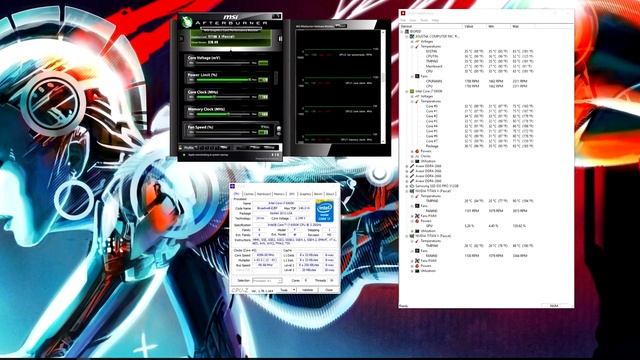640x360 pixels.
Task: Click the Intel Core i7 logo in CPU-Z
Action: [324, 211]
